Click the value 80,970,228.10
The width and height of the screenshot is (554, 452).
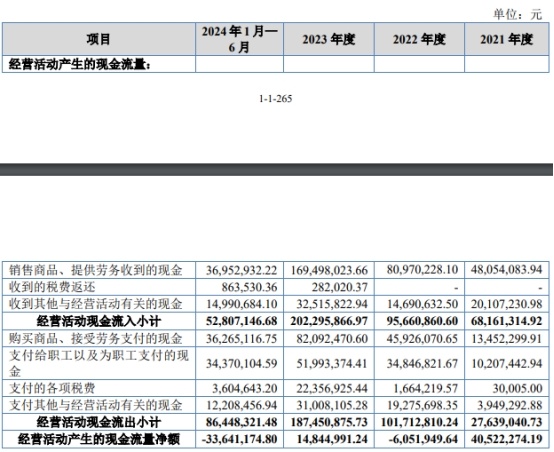(422, 270)
